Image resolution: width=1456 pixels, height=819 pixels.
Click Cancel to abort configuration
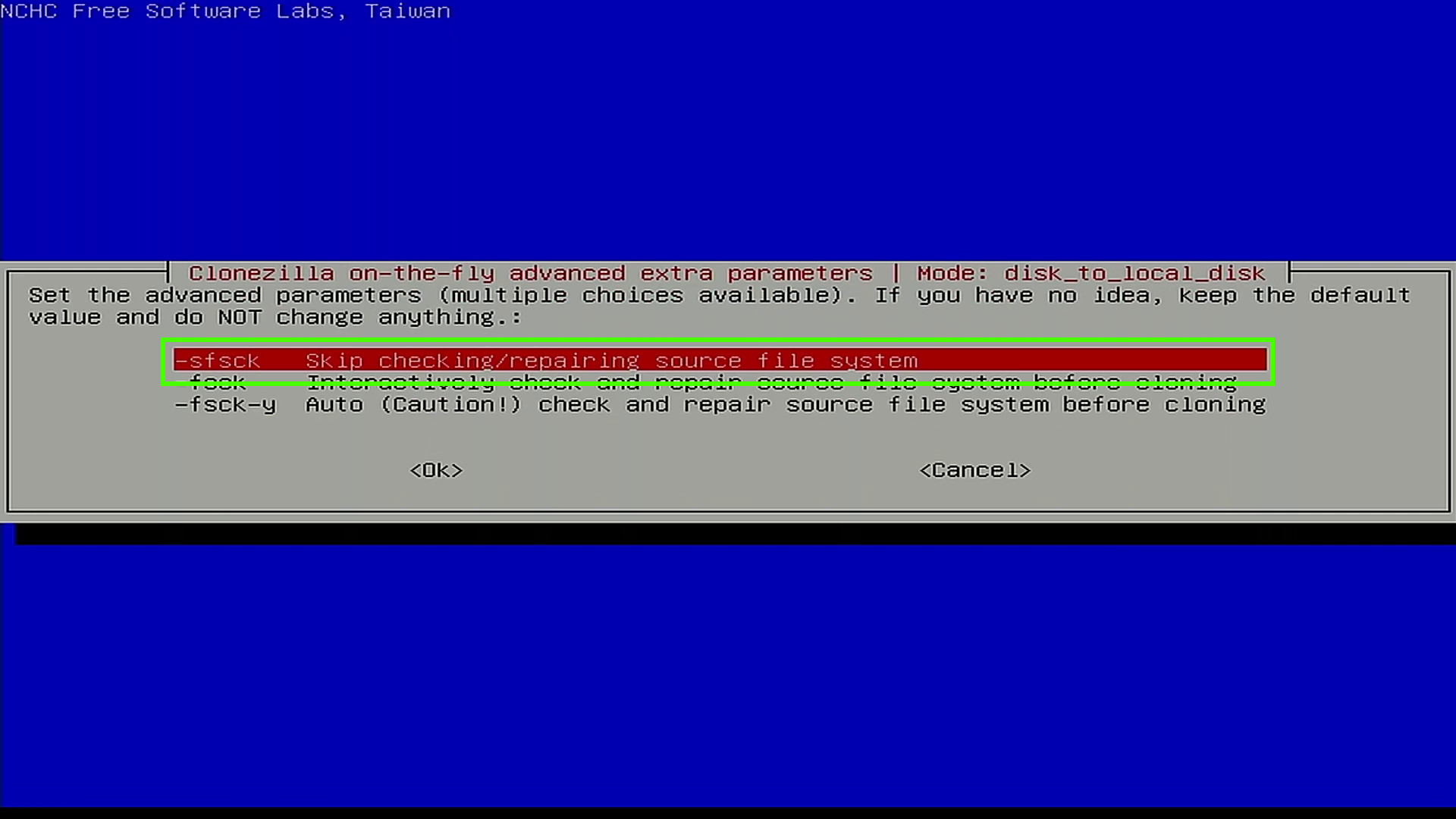[975, 469]
